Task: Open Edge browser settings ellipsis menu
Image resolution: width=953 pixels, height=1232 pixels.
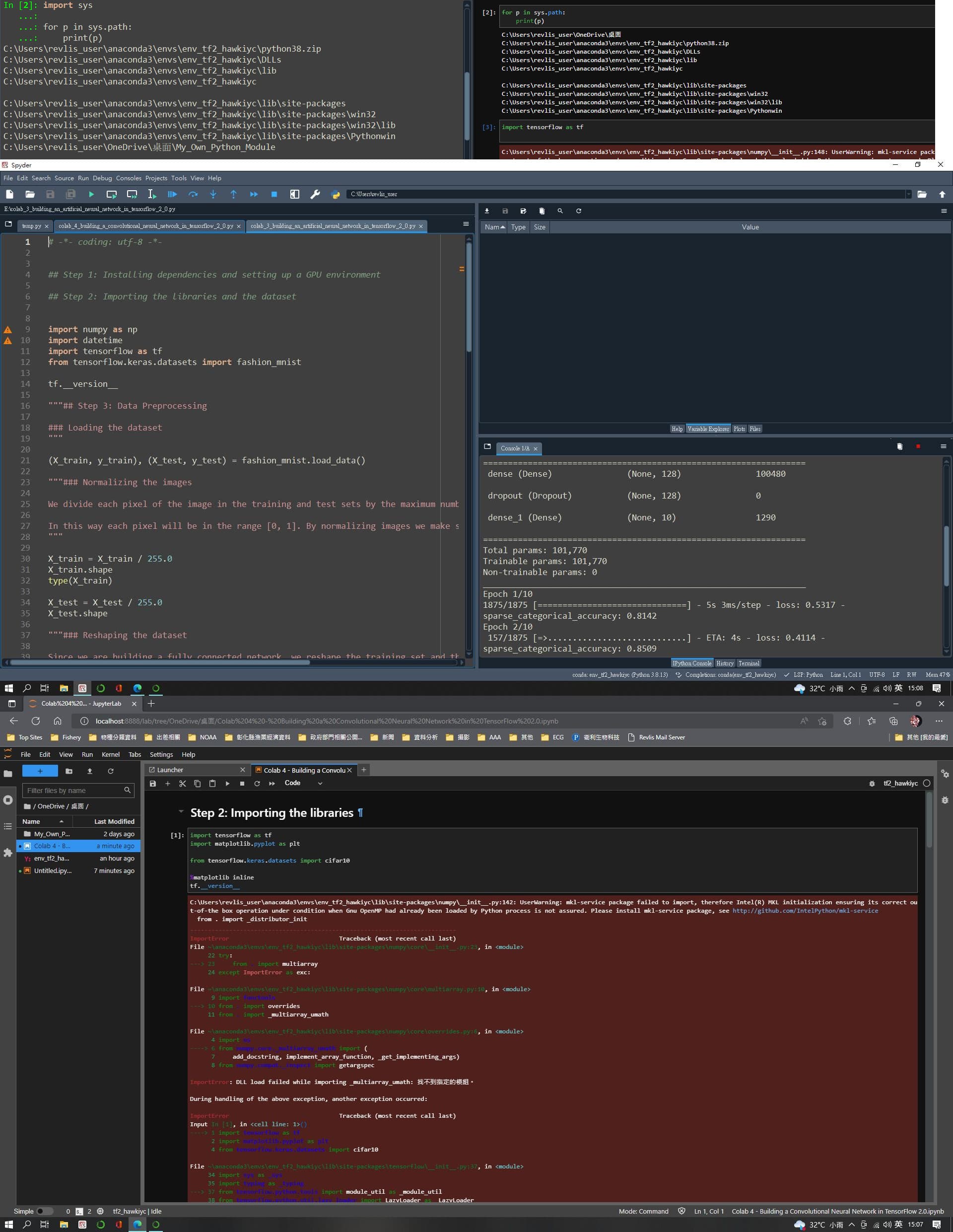Action: click(x=938, y=721)
